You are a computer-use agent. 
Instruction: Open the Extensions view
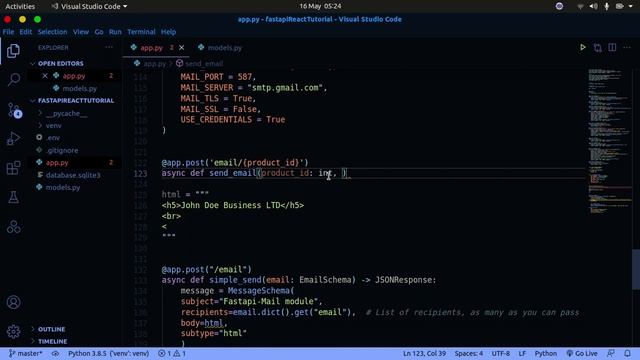point(13,168)
